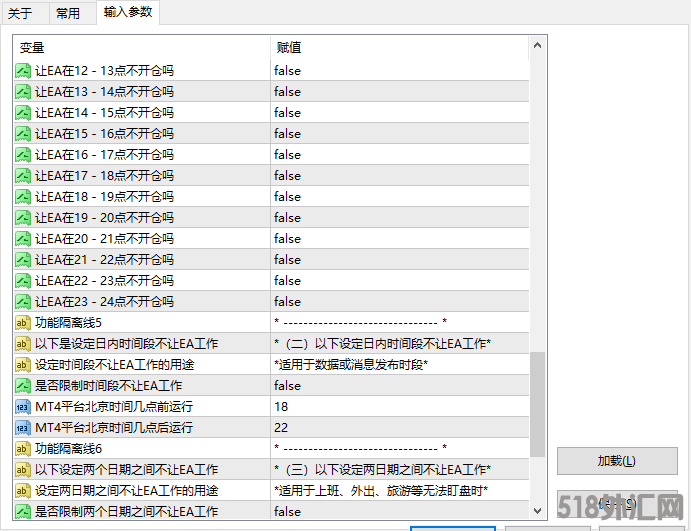Click the string icon for 功能隔离线5
Screen dimensions: 691x531
tap(23, 323)
